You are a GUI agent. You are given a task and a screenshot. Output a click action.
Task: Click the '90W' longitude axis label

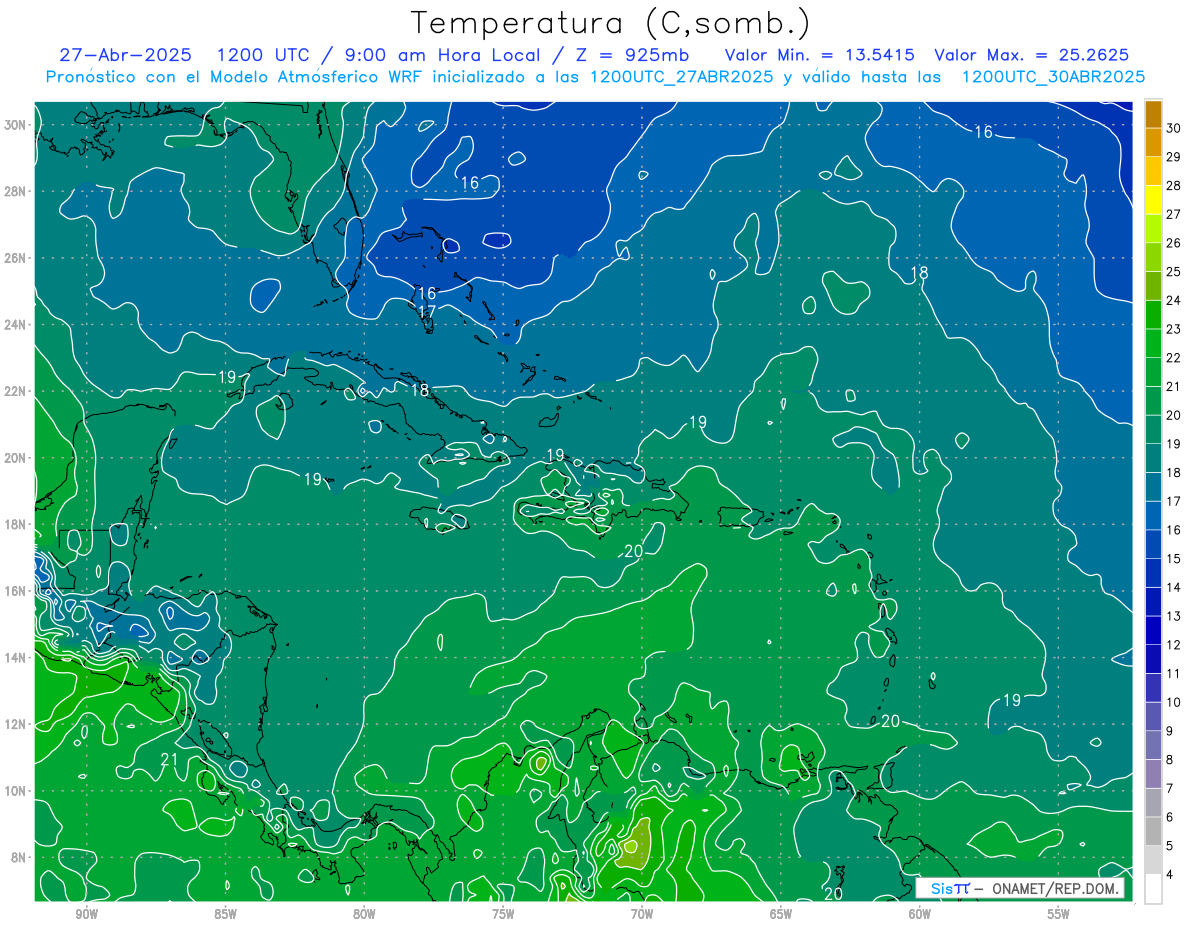86,914
